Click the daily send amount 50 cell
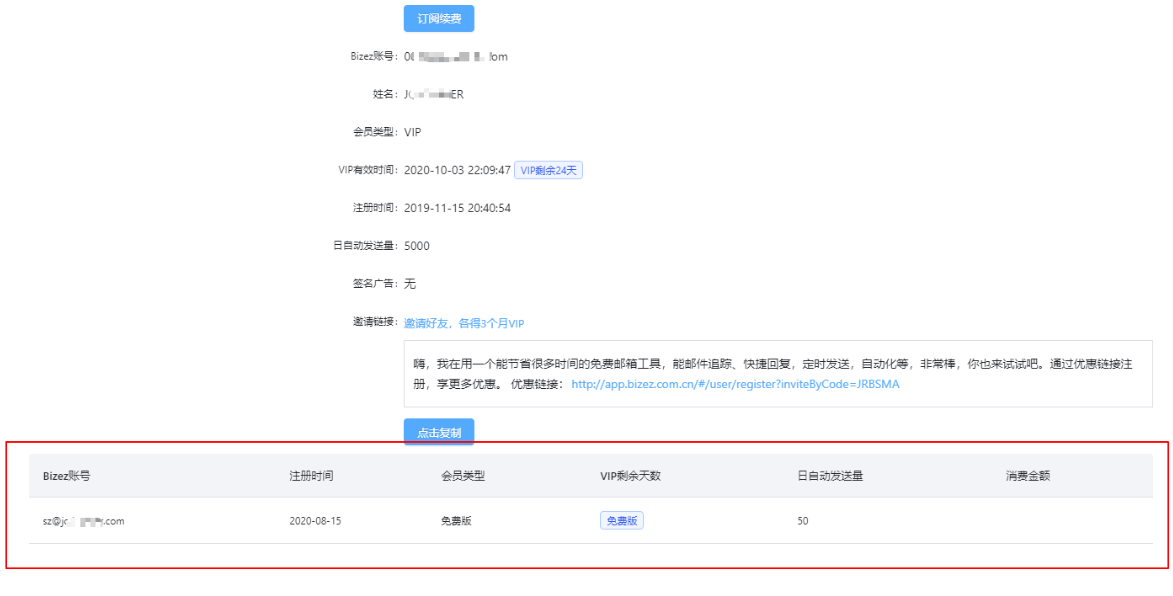Screen dimensions: 1173x596 [x=803, y=521]
